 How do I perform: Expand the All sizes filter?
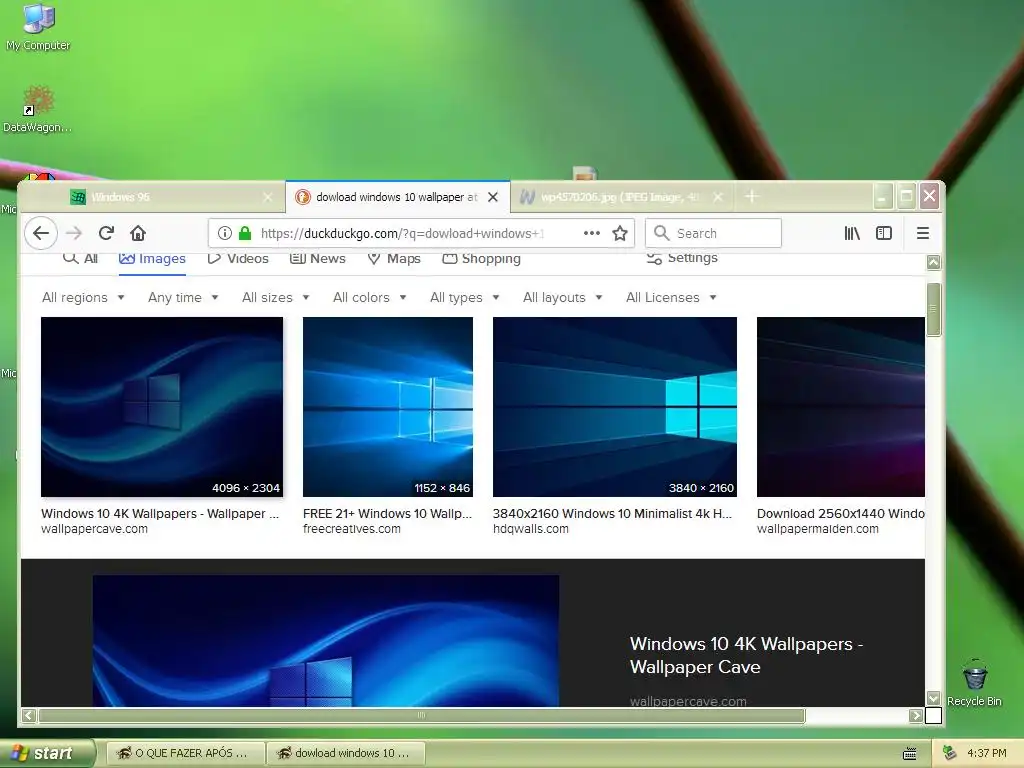coord(276,298)
